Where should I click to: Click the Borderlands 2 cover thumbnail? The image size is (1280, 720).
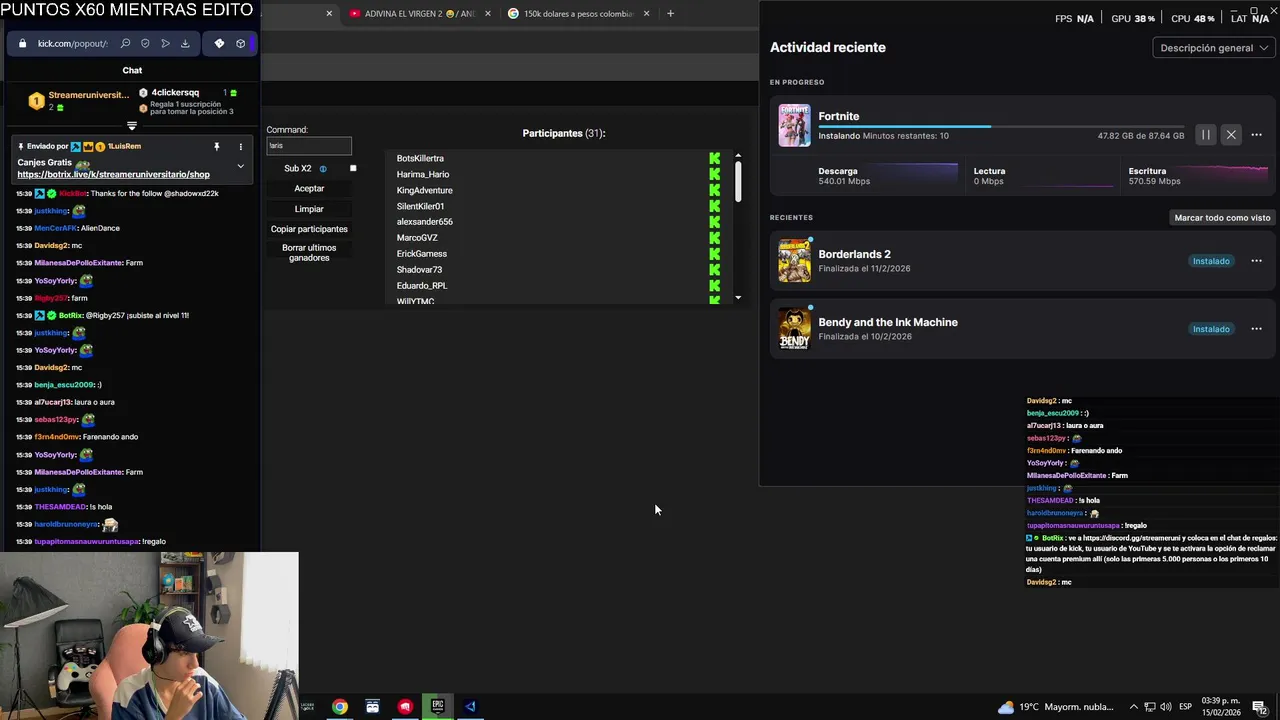pos(794,261)
